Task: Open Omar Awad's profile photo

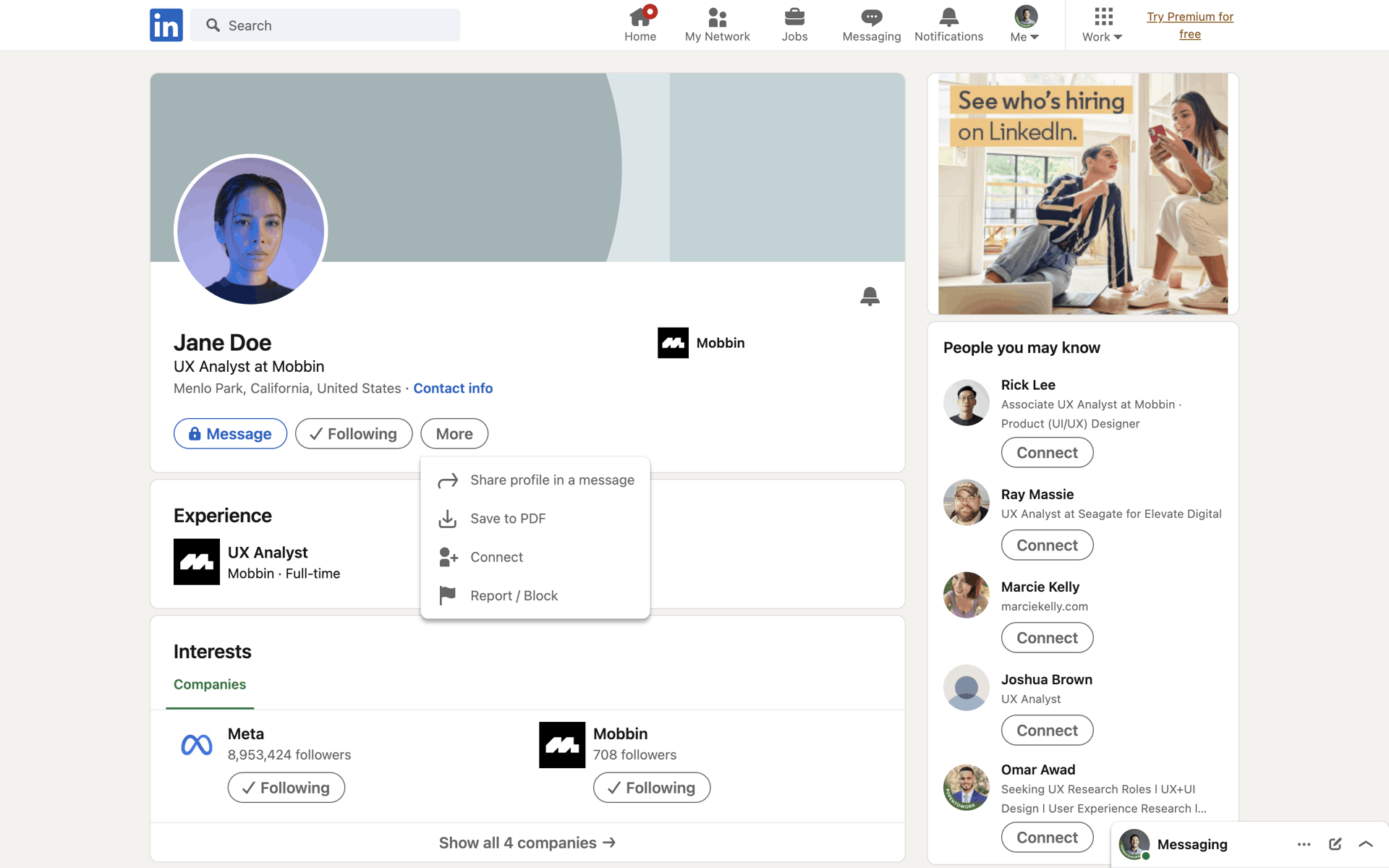Action: pos(967,788)
